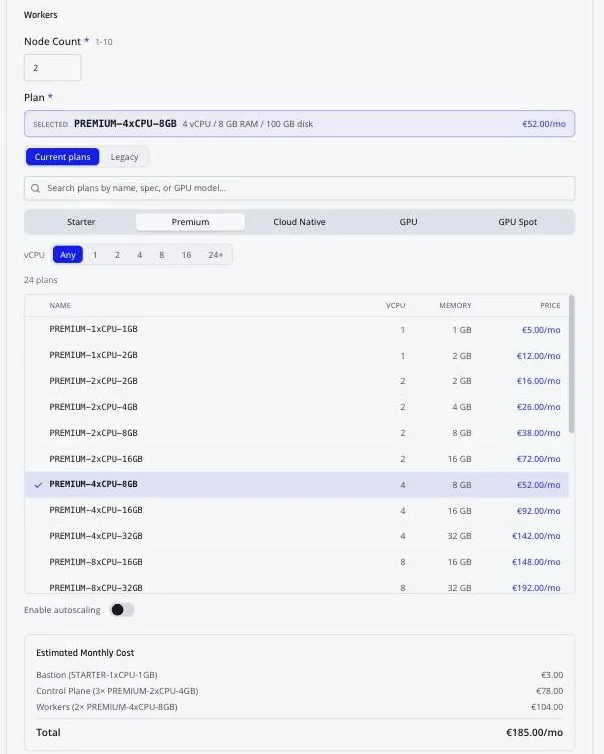Click the €142.00/mo price cell
The width and height of the screenshot is (604, 754).
click(x=536, y=536)
